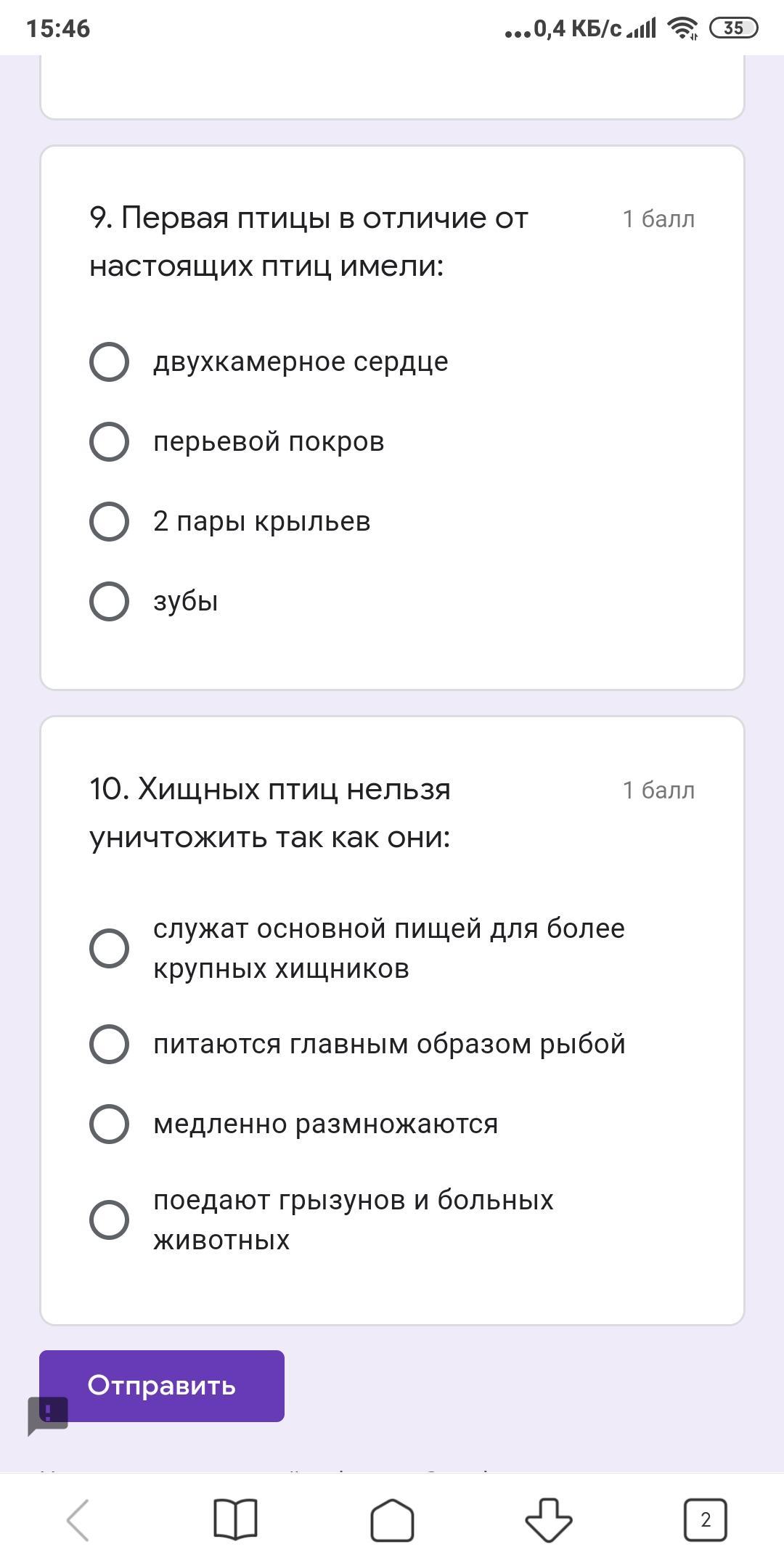Tap the question 9 title text
The width and height of the screenshot is (784, 1568).
309,242
